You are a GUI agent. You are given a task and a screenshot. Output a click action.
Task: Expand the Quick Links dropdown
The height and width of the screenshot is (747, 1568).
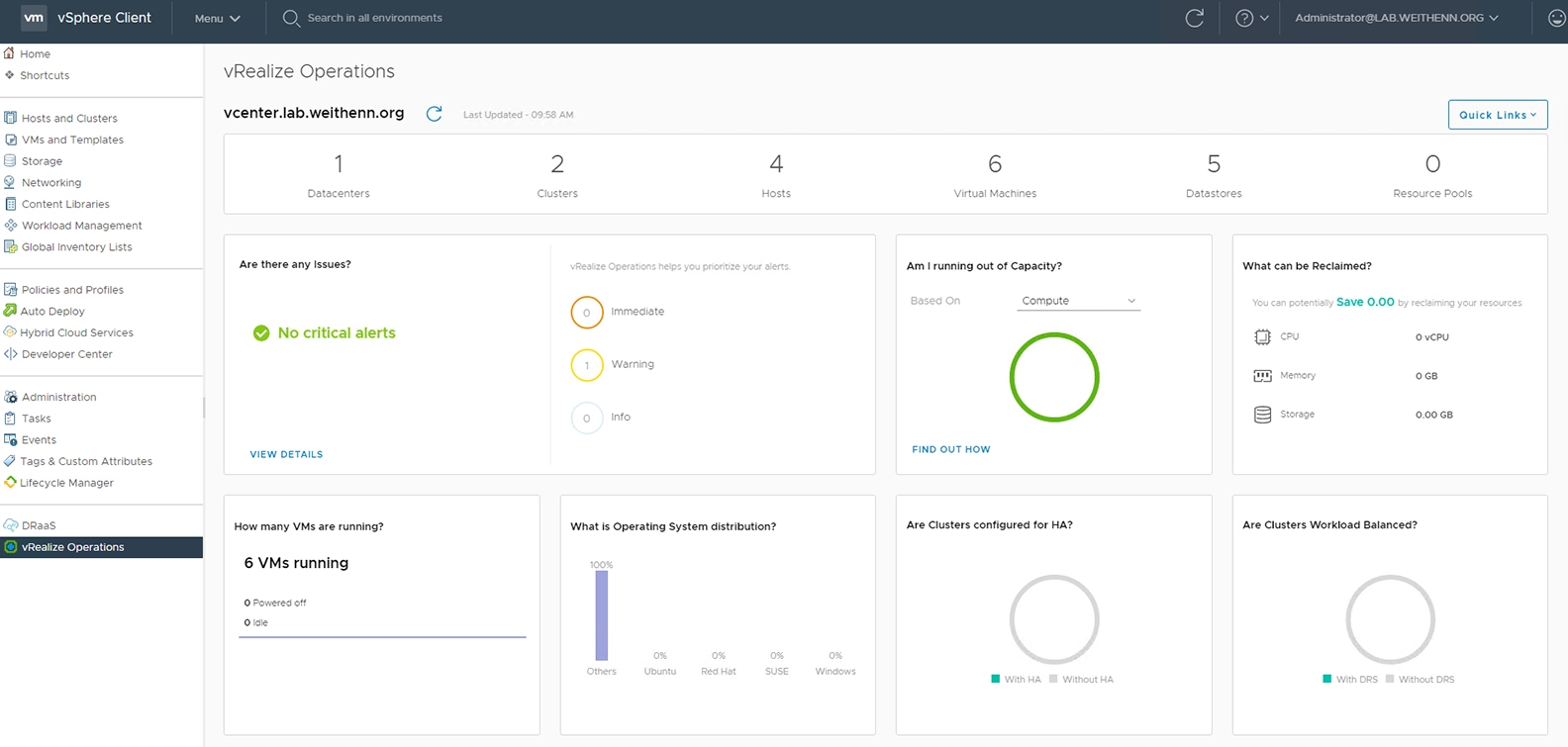pyautogui.click(x=1498, y=115)
